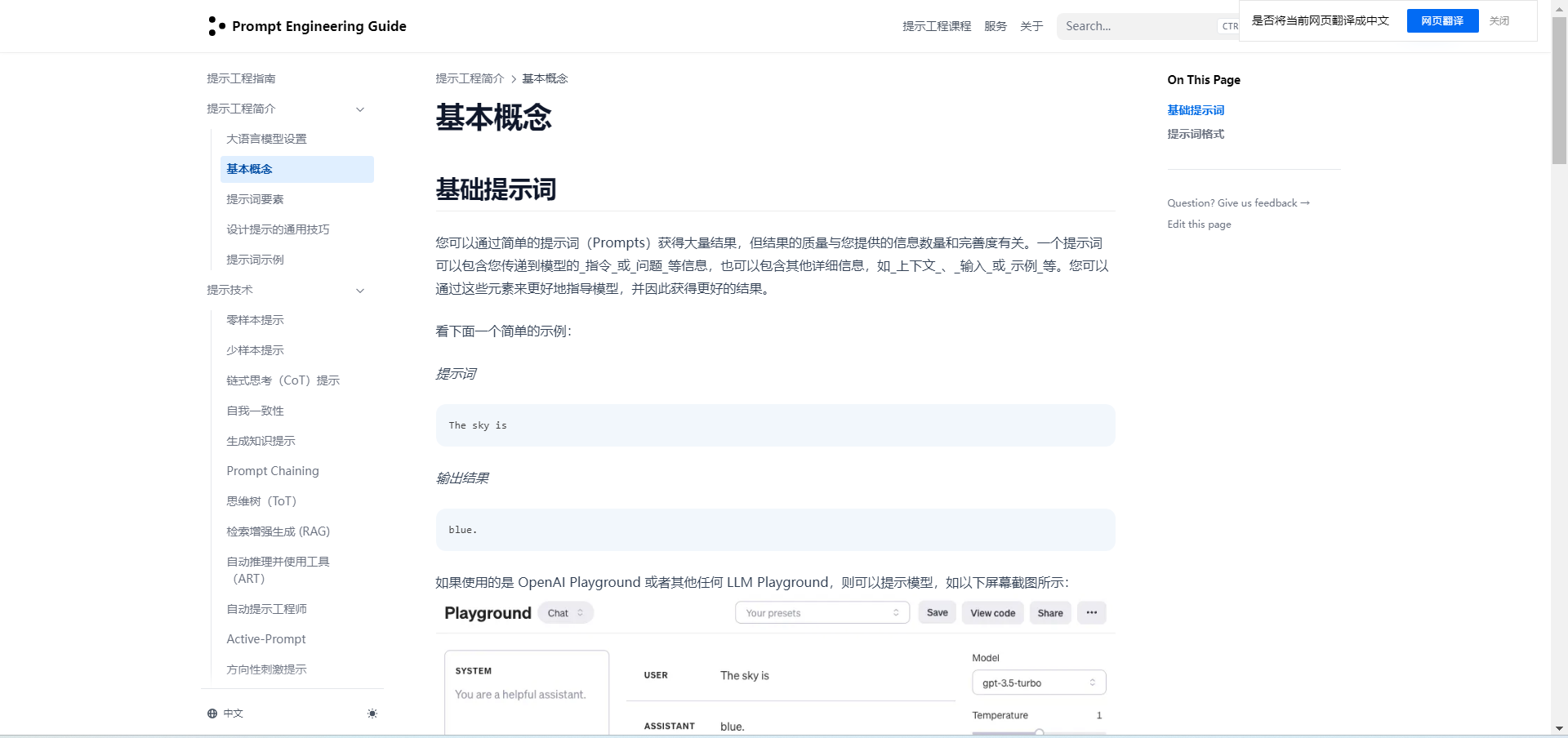Open the language selector globe icon

pyautogui.click(x=212, y=714)
